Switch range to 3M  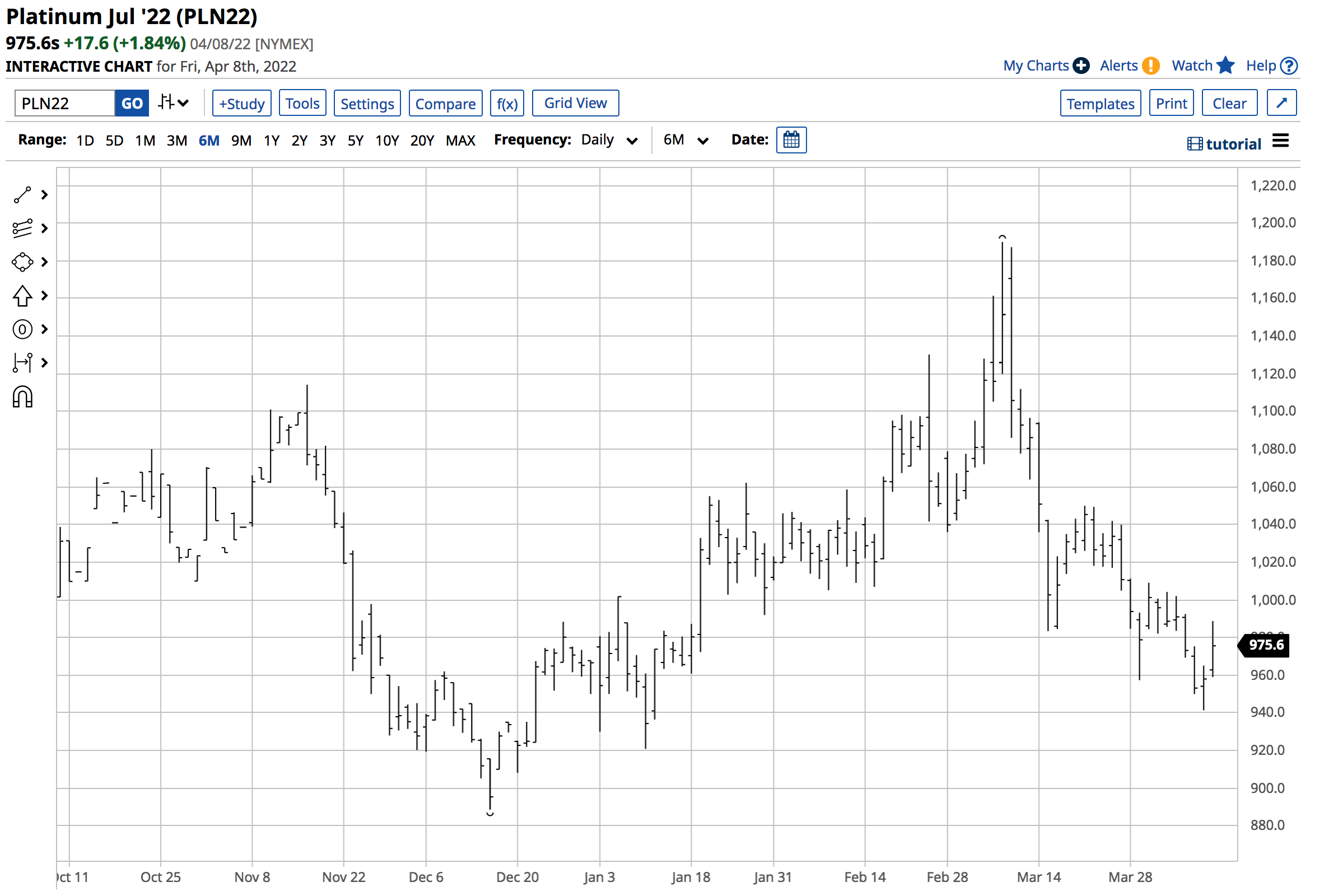click(x=176, y=141)
